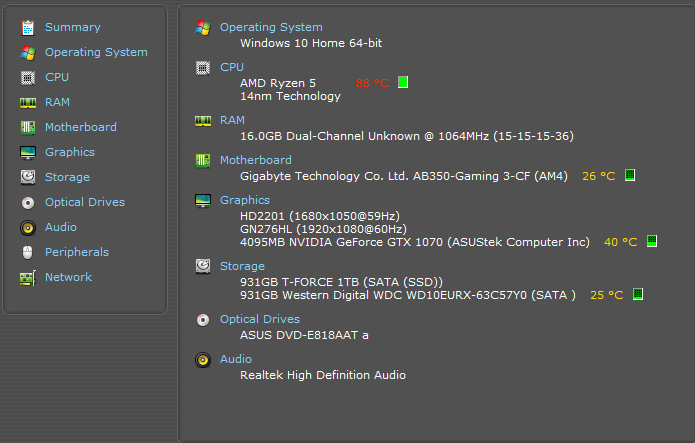Open Storage in the sidebar
The image size is (695, 443).
point(67,177)
